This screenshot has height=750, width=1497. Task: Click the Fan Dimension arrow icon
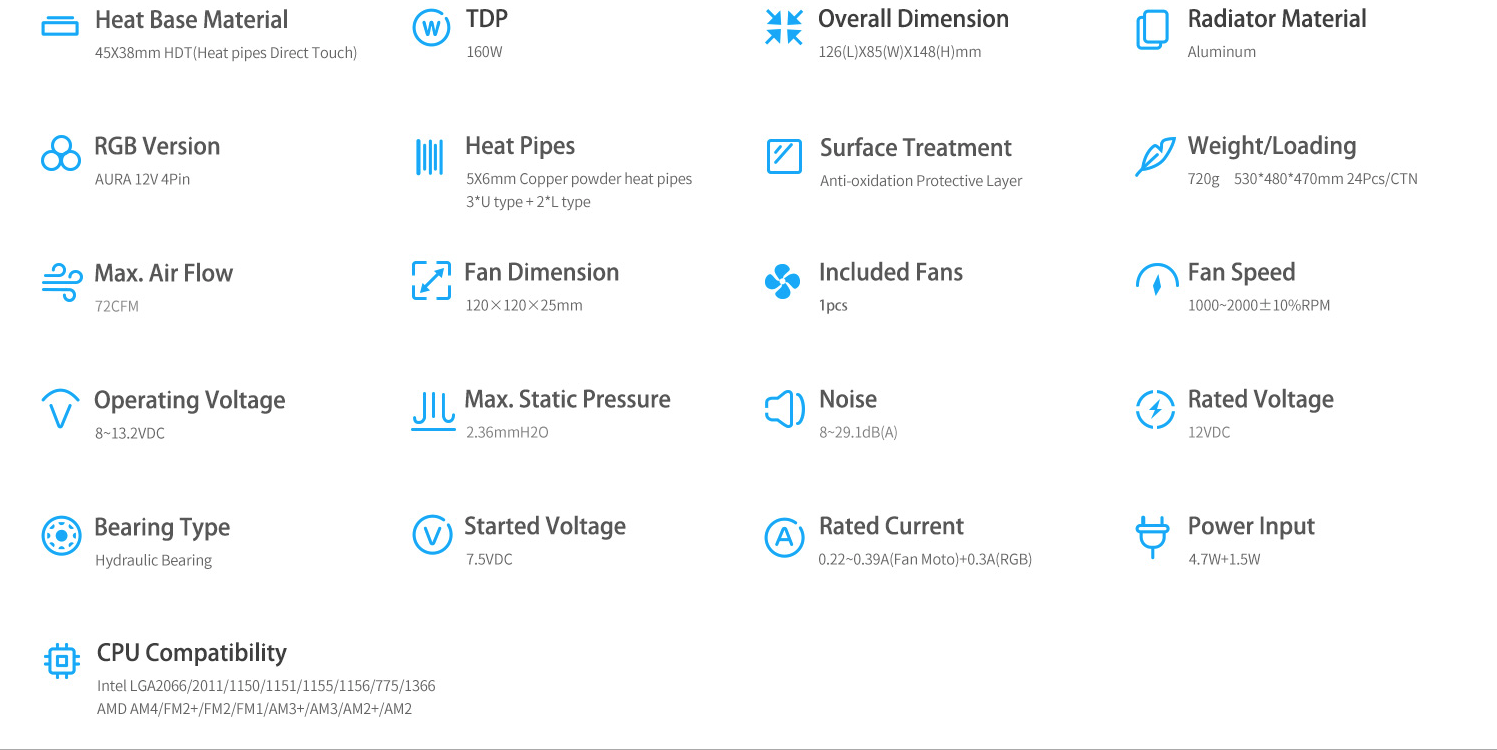[x=432, y=281]
